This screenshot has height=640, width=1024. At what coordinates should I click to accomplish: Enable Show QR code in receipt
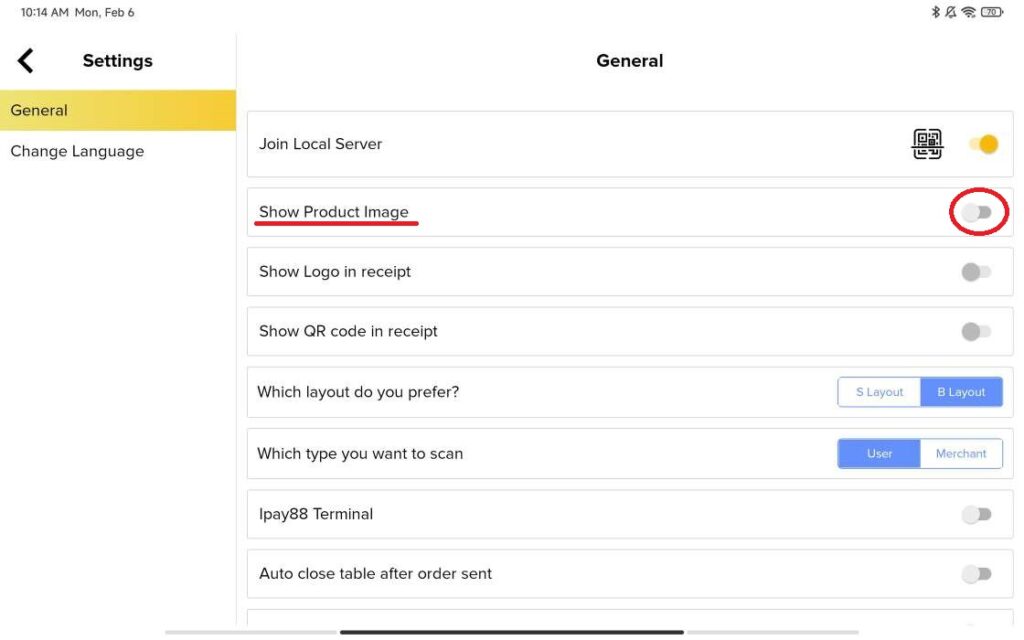pyautogui.click(x=976, y=332)
